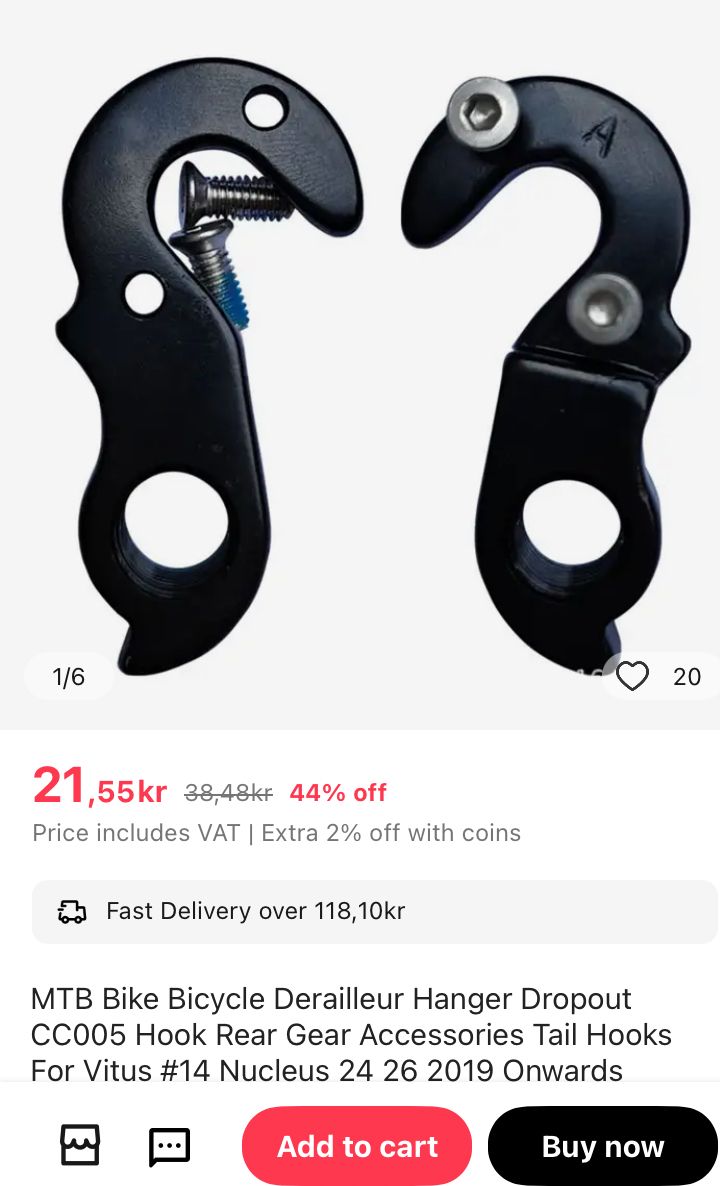Open the chat message icon
This screenshot has height=1186, width=720.
169,1147
